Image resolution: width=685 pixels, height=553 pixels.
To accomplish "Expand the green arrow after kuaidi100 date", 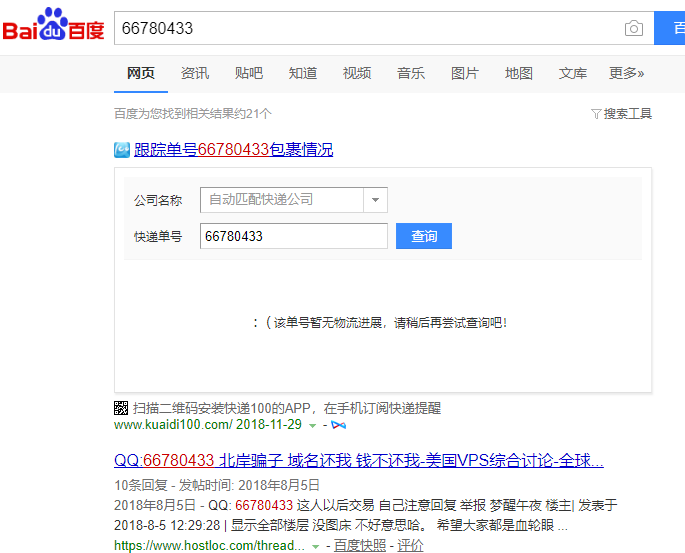I will (x=312, y=425).
